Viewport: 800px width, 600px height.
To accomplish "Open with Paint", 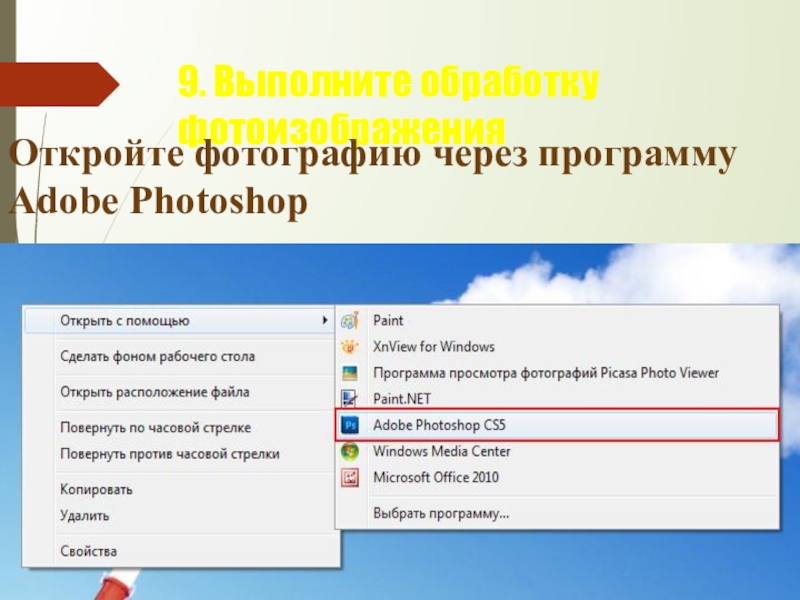I will point(557,320).
